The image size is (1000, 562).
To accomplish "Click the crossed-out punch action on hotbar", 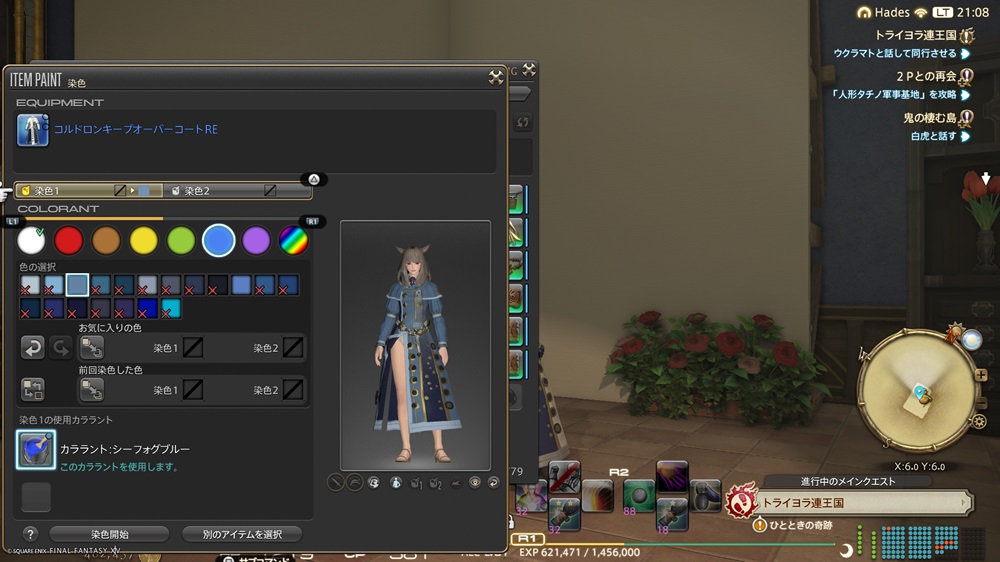I will click(564, 477).
